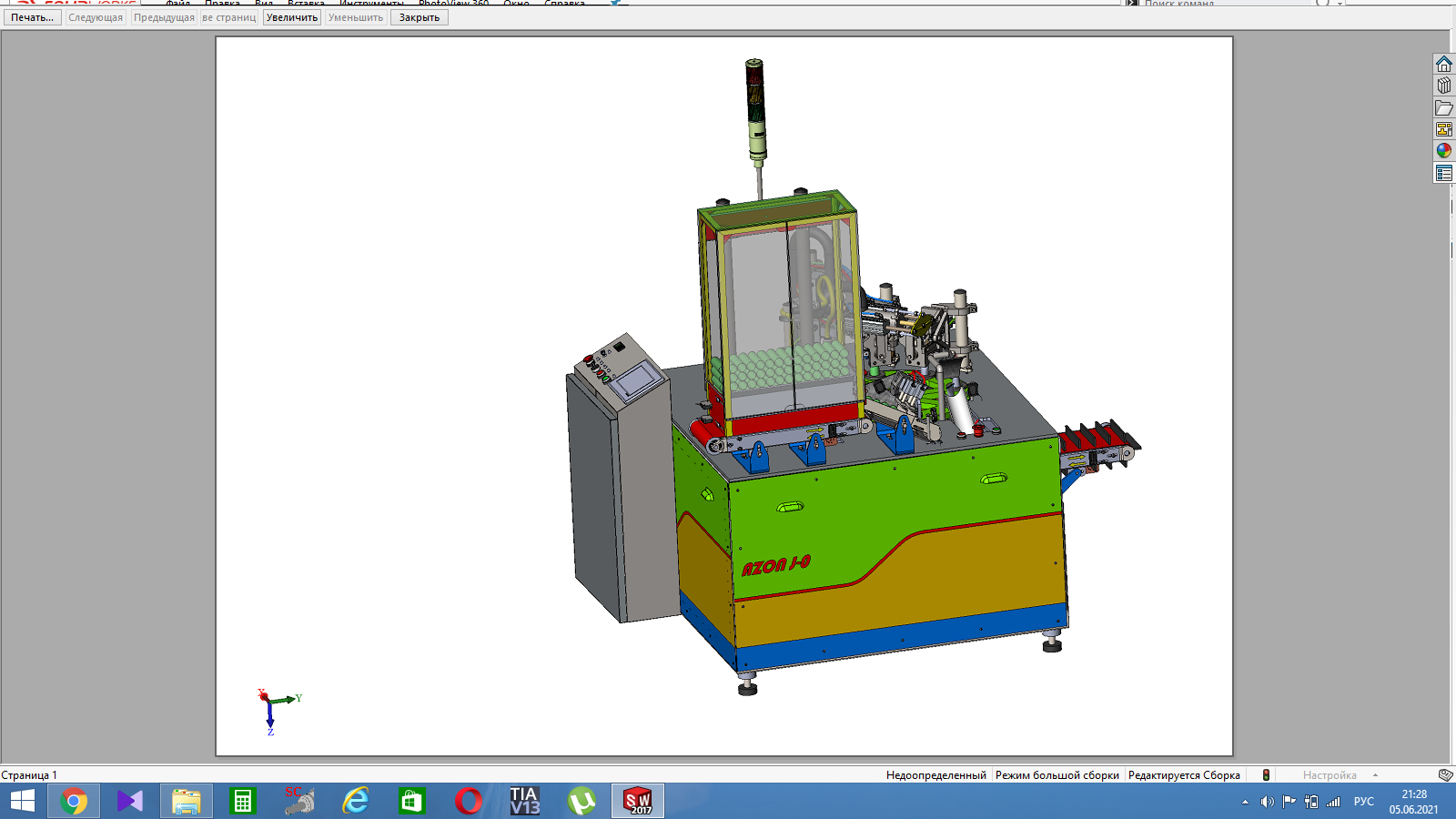Click the Редактируется Сборка status entry
The height and width of the screenshot is (819, 1456).
(1184, 775)
